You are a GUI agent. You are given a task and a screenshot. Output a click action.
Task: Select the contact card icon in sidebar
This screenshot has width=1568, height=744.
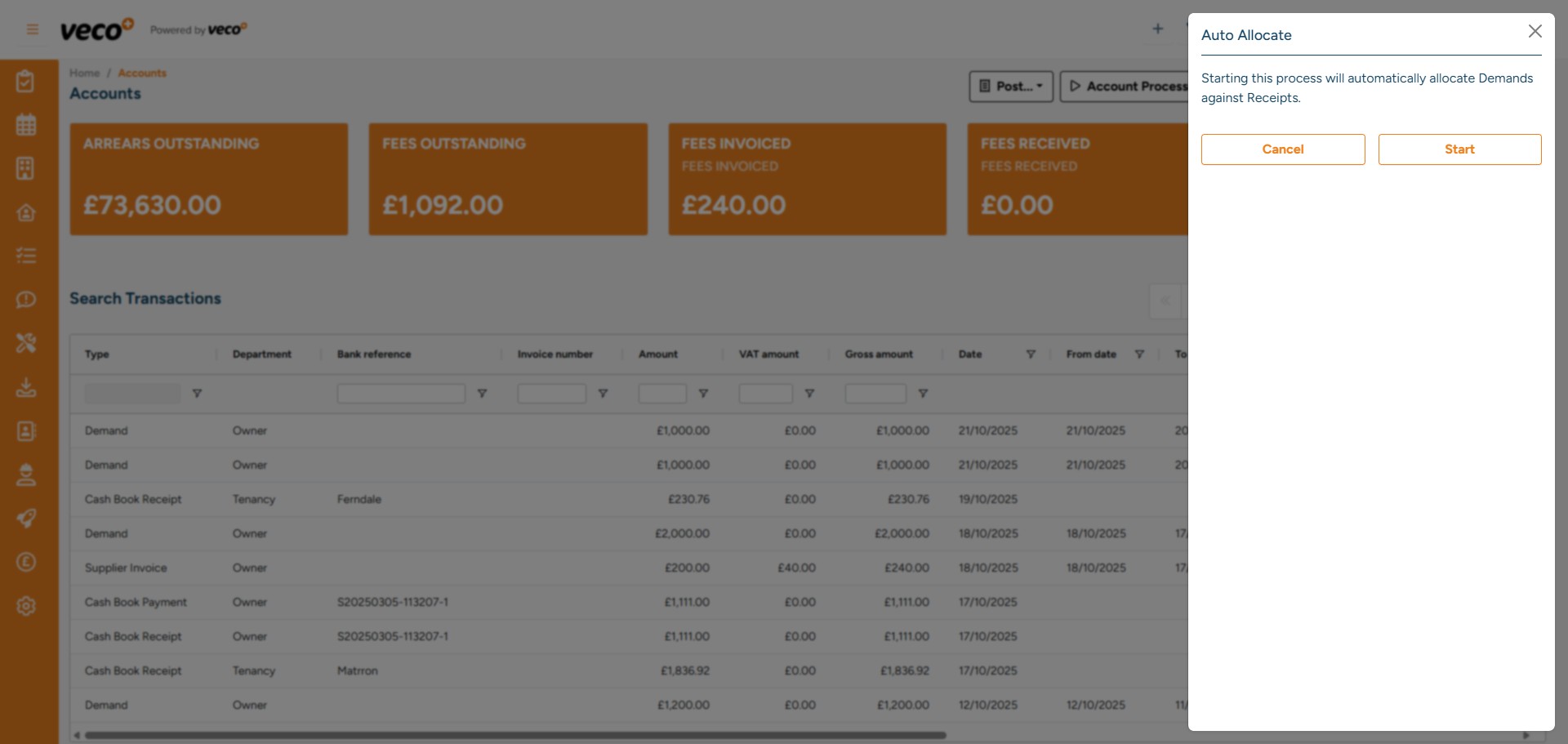(x=27, y=431)
